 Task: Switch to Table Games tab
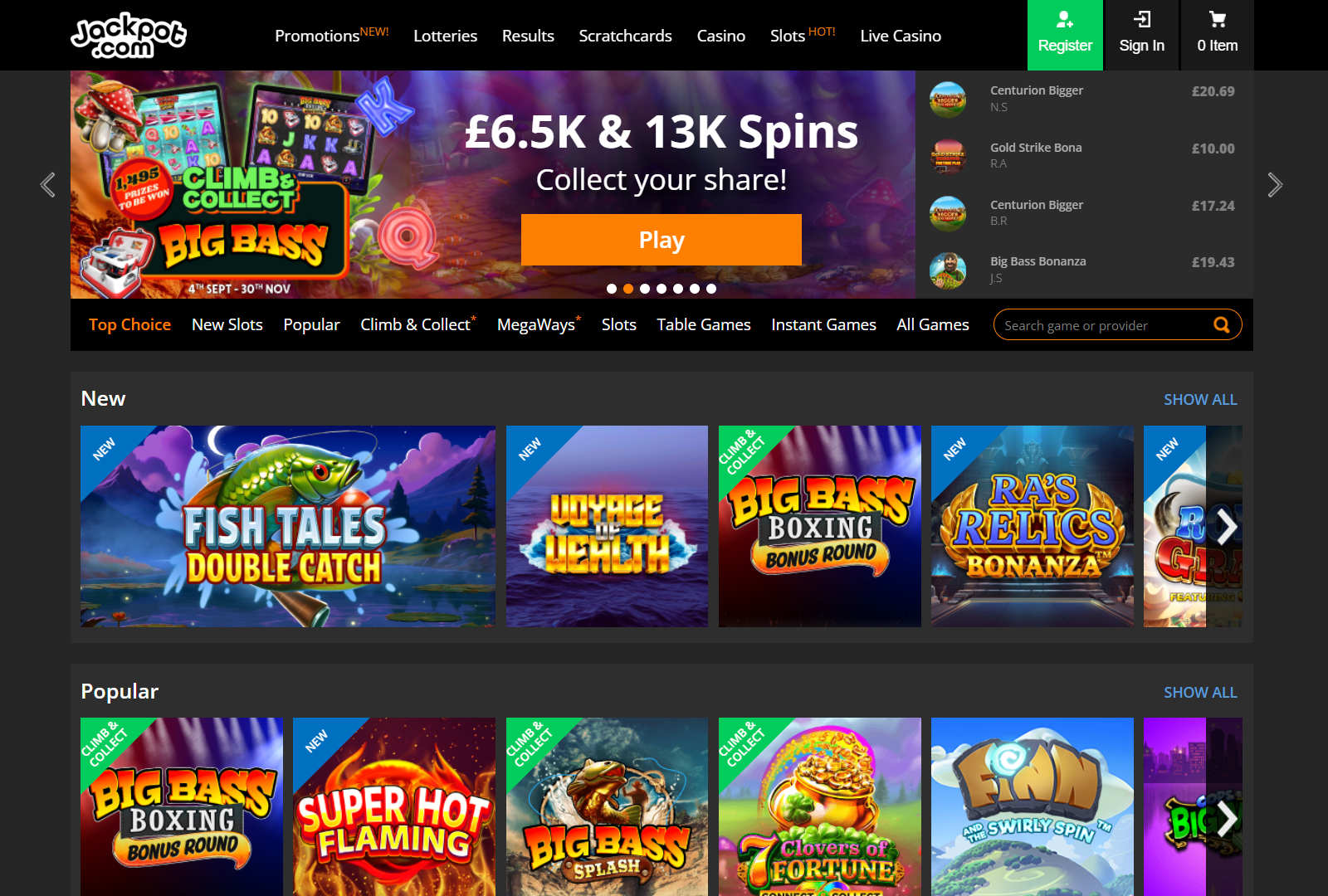pos(704,324)
